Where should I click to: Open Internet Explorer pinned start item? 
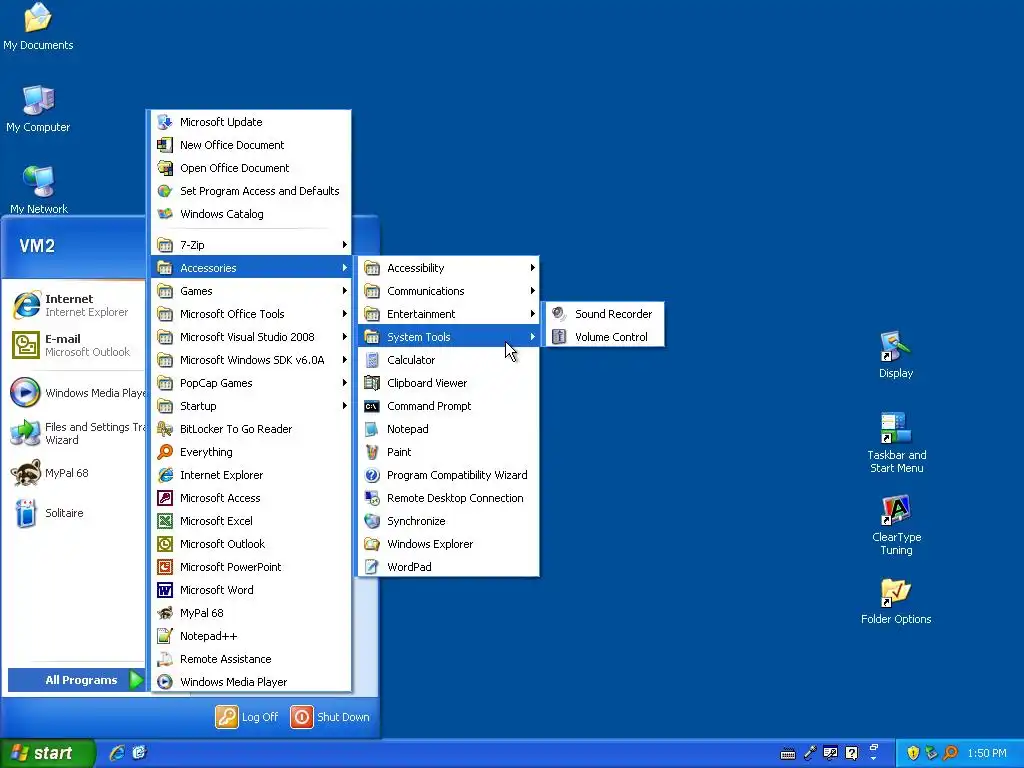[x=76, y=306]
